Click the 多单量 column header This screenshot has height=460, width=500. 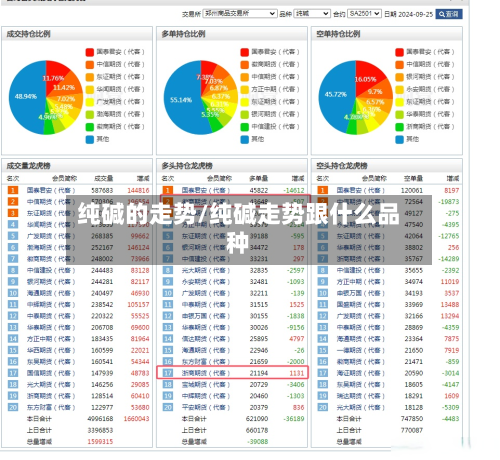coord(259,179)
